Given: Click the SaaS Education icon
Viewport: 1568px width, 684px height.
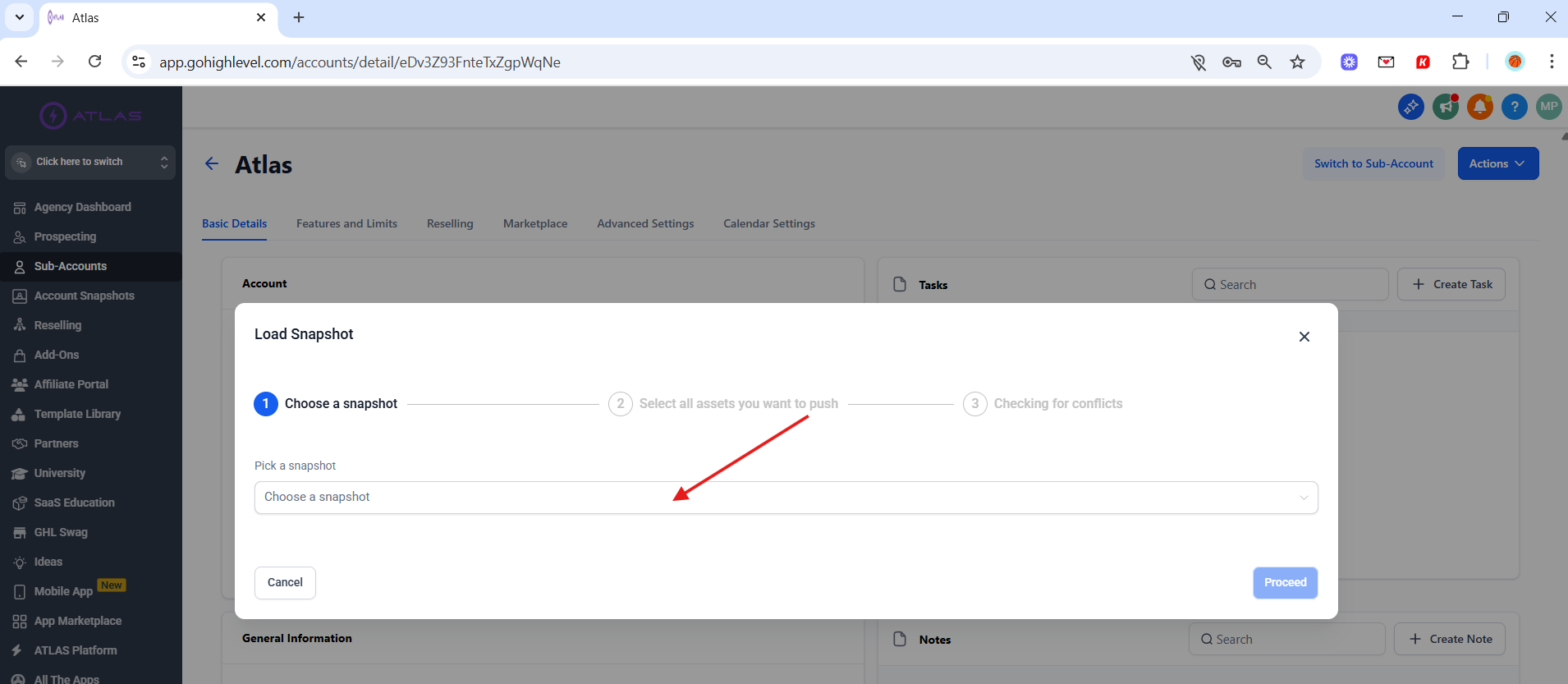Looking at the screenshot, I should [20, 503].
